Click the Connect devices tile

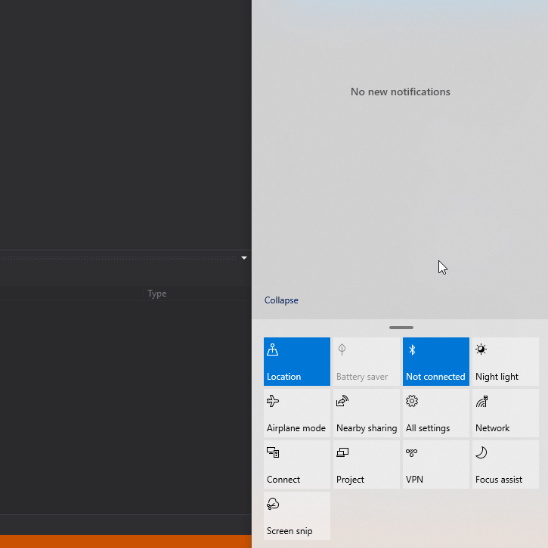point(297,464)
